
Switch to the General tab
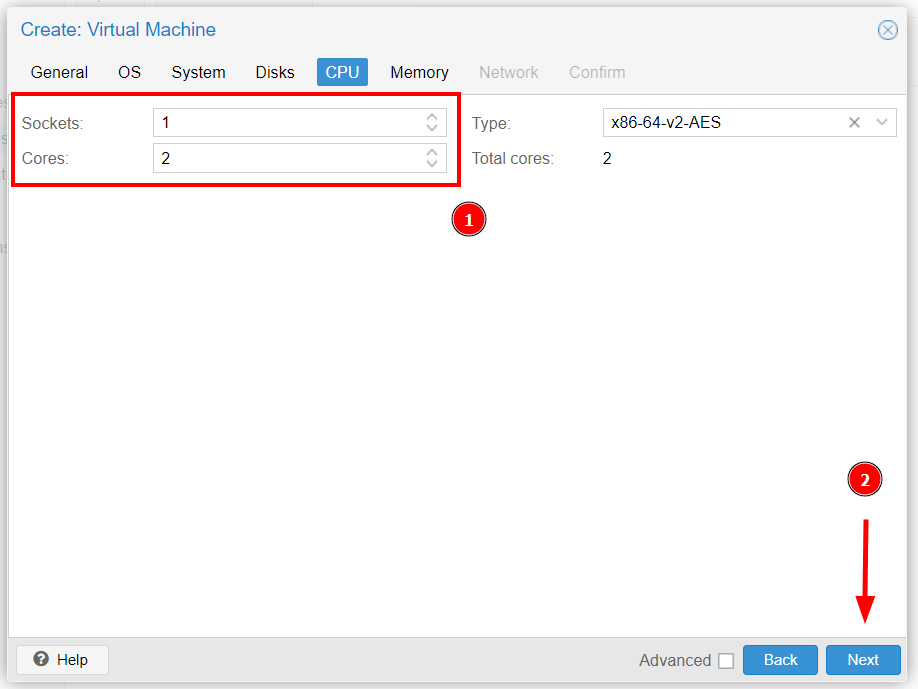point(59,72)
